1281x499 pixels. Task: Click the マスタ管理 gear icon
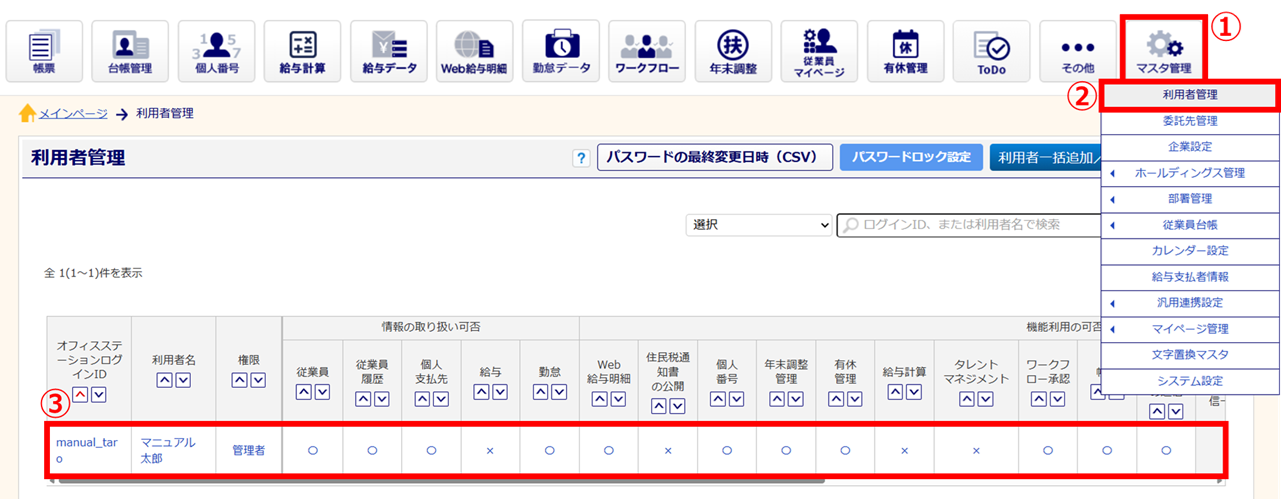[1163, 50]
